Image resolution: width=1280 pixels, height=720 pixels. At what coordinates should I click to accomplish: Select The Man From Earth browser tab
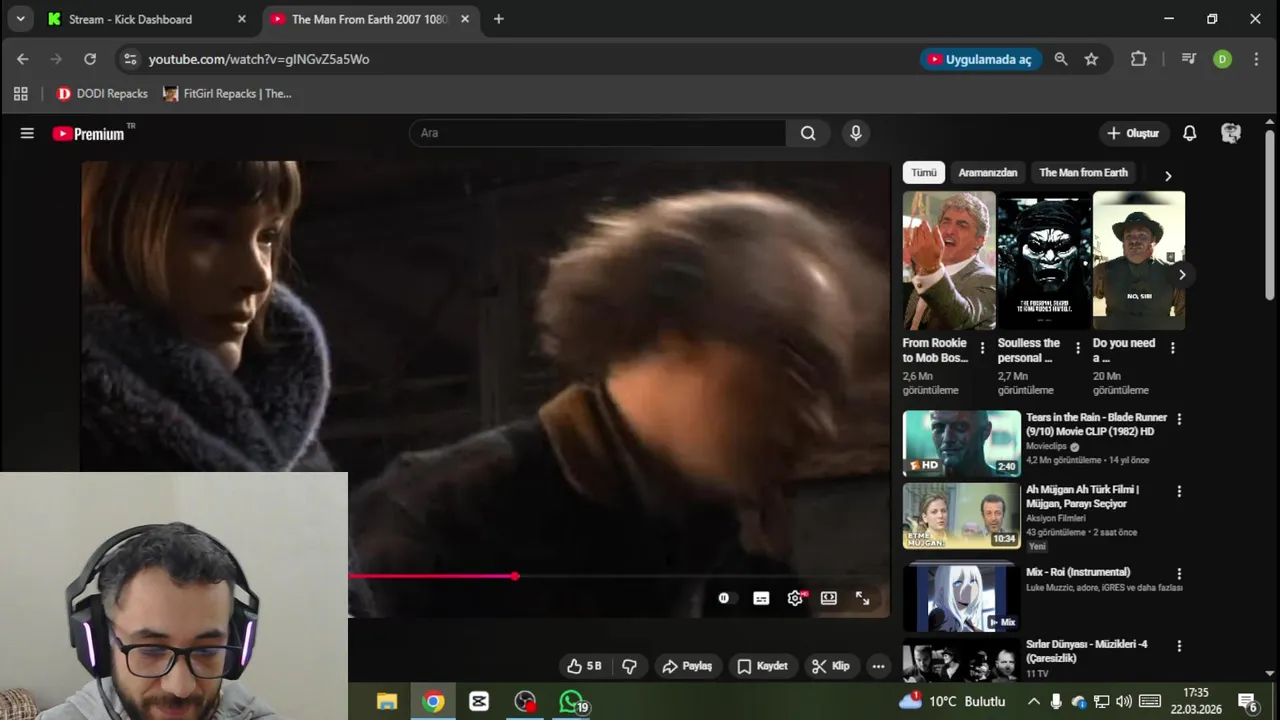pyautogui.click(x=370, y=19)
